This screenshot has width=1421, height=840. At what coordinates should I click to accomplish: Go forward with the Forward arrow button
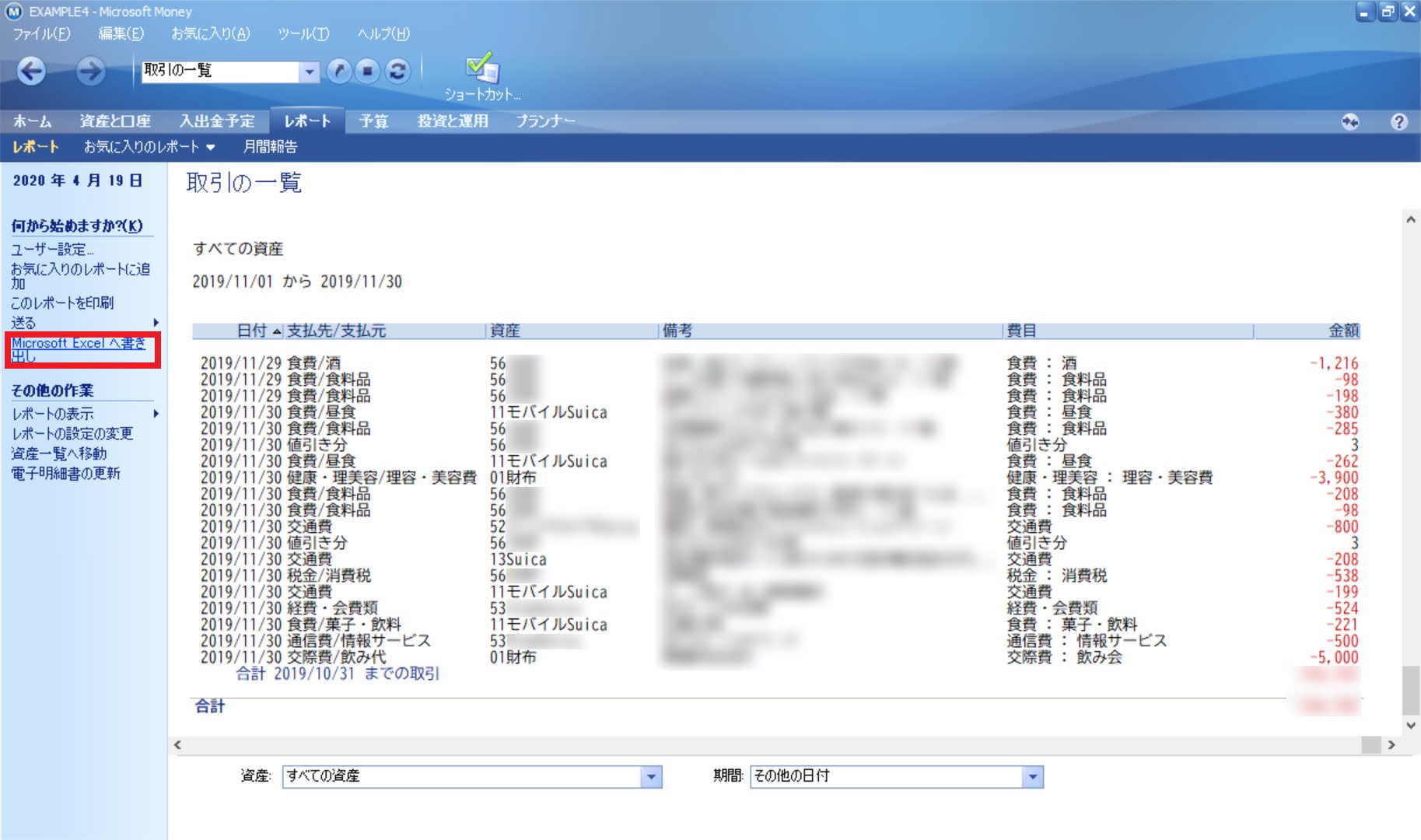coord(90,71)
